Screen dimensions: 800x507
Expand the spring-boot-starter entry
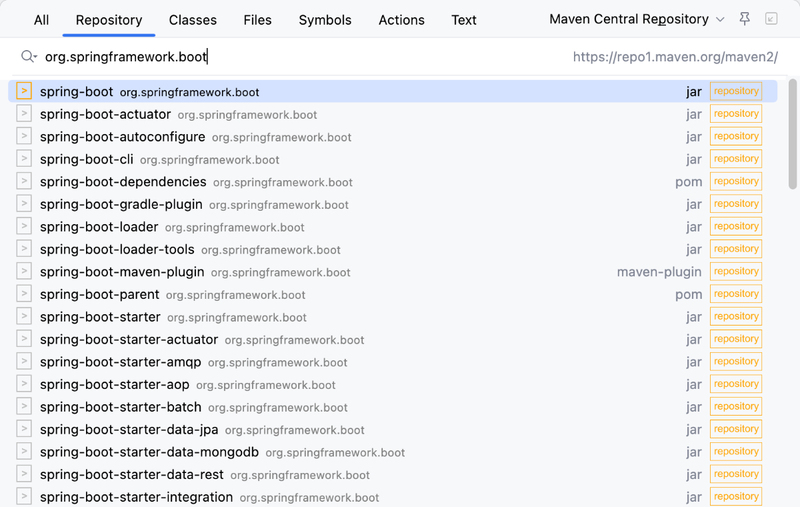click(24, 316)
